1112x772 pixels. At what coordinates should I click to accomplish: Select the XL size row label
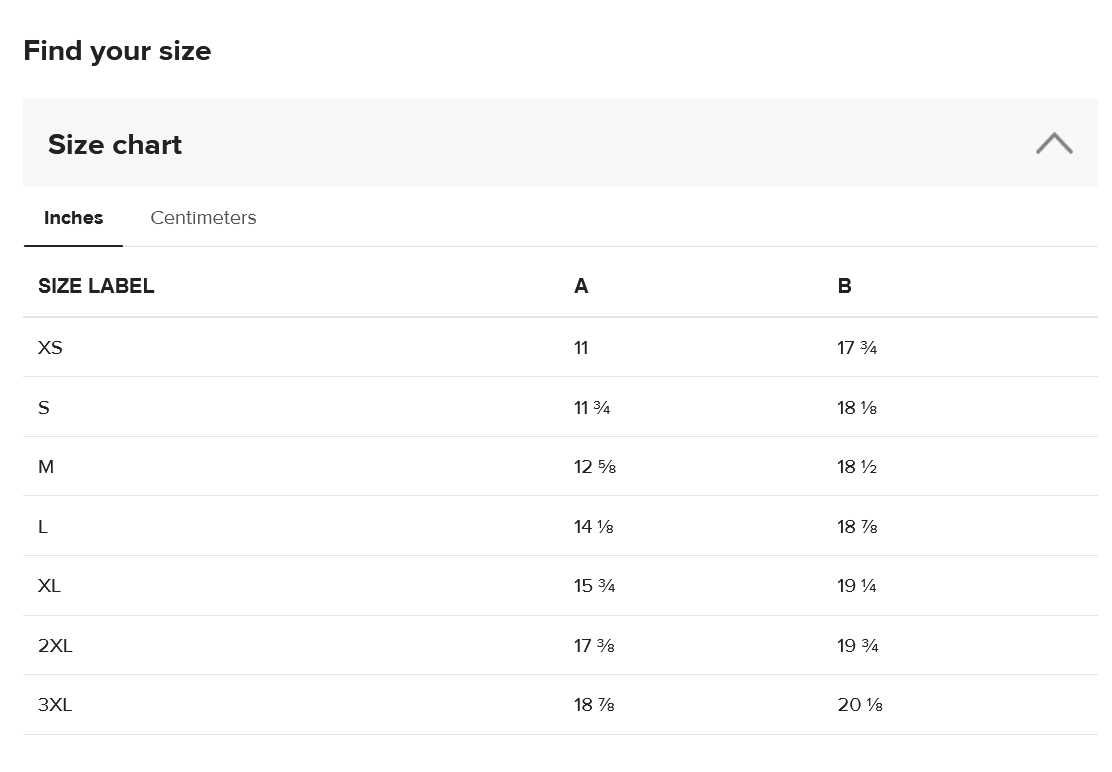50,586
